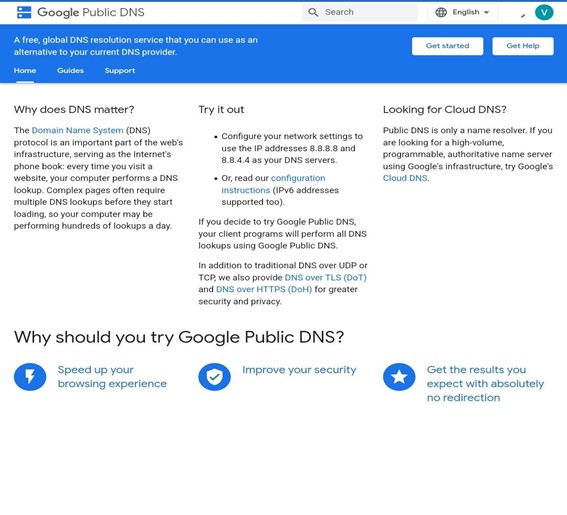Viewport: 567px width, 515px height.
Task: Open the user account avatar V
Action: point(544,13)
